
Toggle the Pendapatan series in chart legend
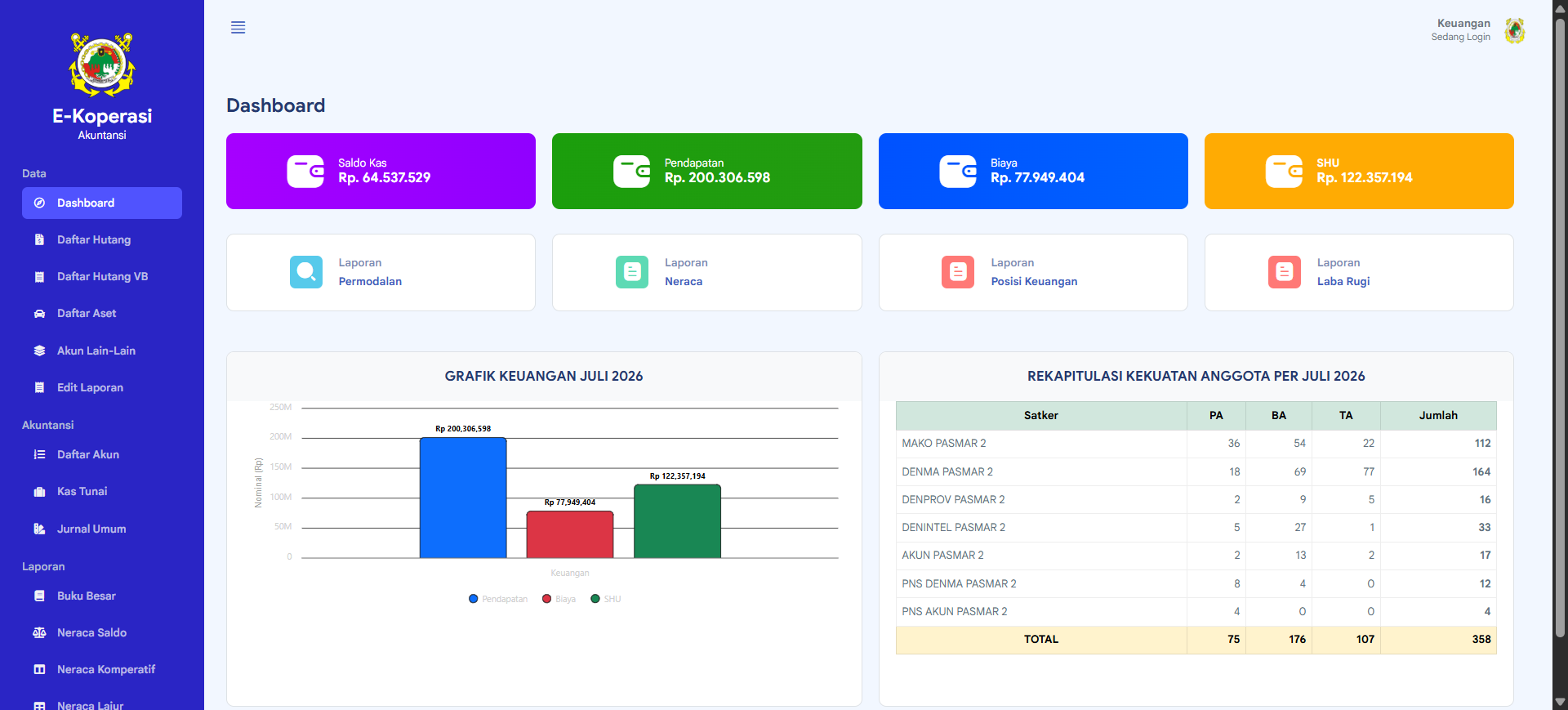click(498, 599)
